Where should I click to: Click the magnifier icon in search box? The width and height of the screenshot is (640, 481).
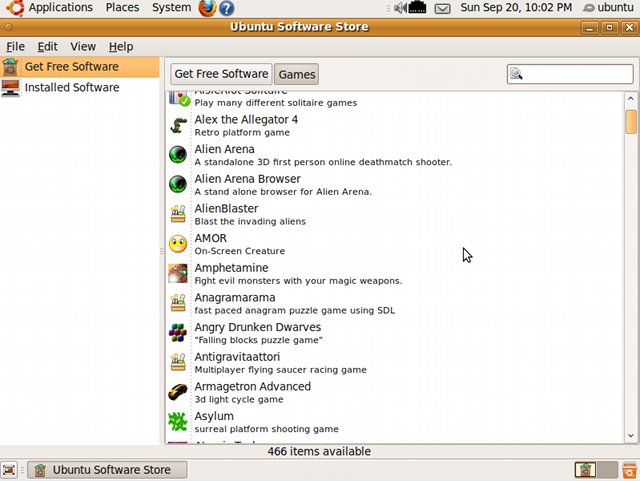point(516,74)
